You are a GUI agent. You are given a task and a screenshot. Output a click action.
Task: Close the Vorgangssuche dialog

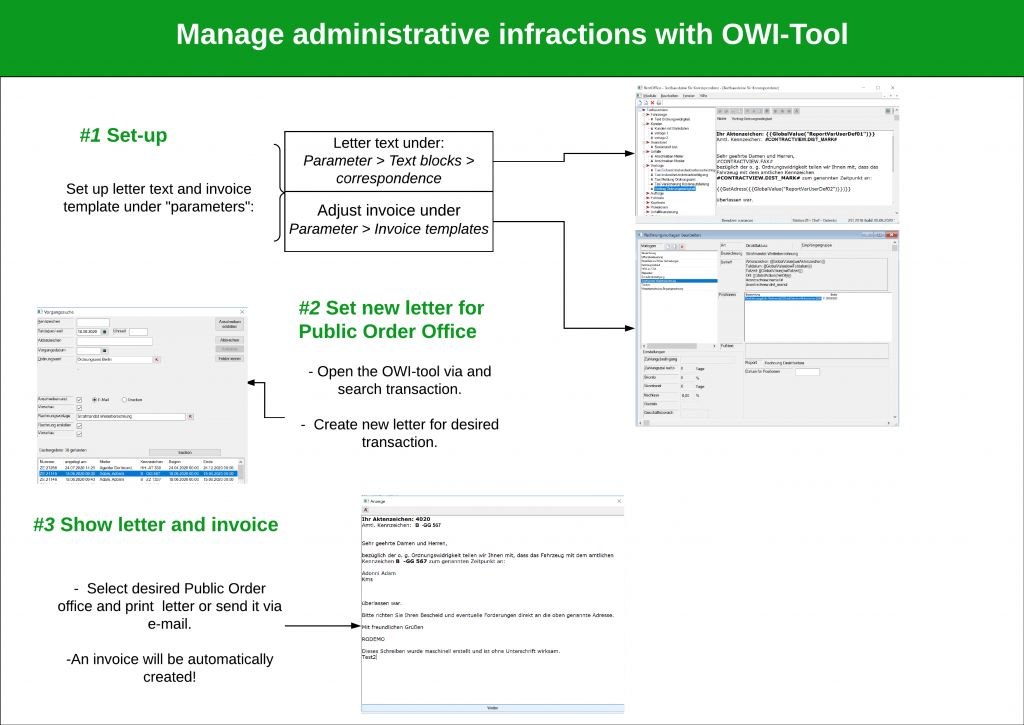(242, 312)
